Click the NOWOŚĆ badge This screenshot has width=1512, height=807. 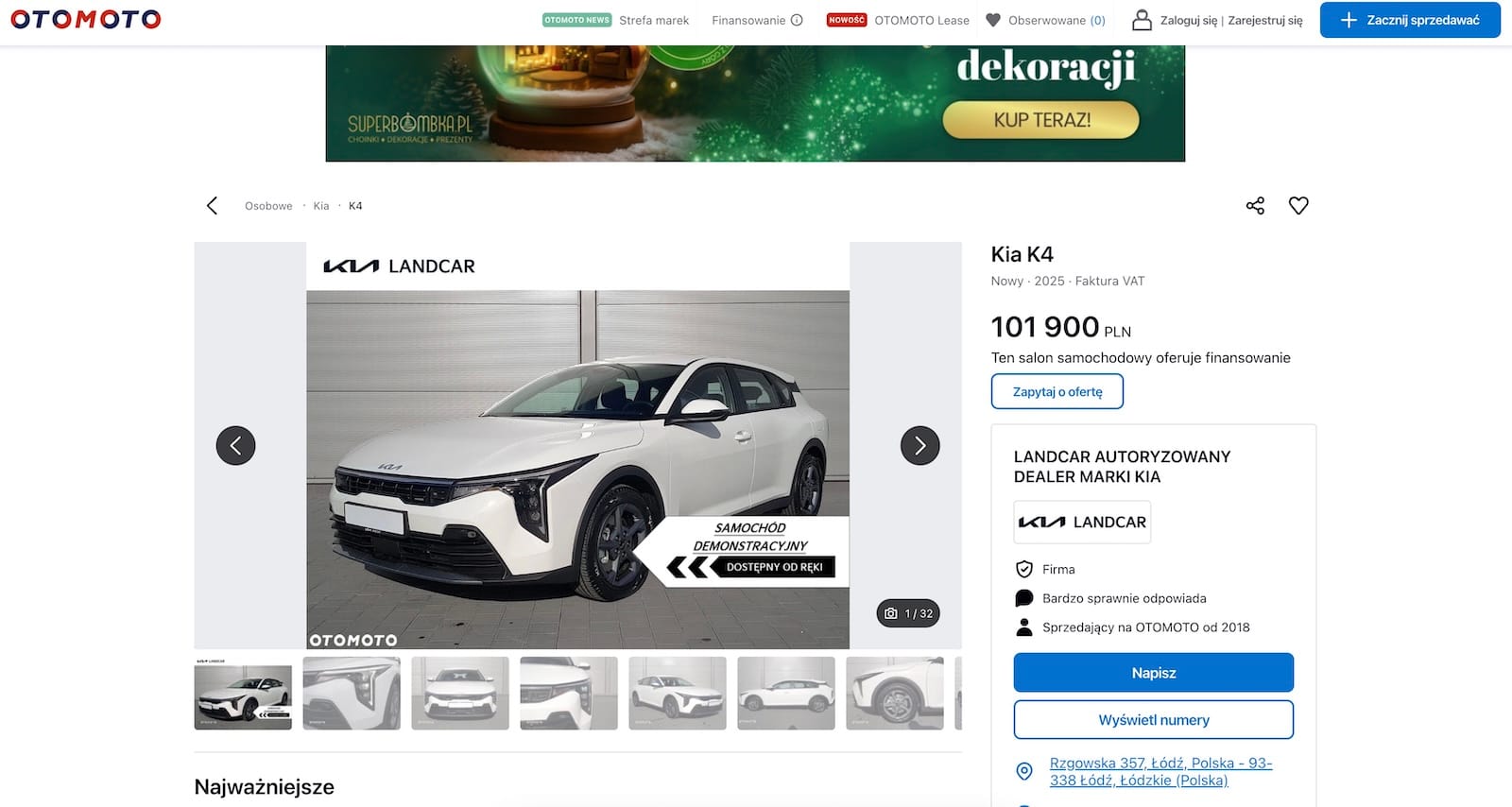point(847,20)
